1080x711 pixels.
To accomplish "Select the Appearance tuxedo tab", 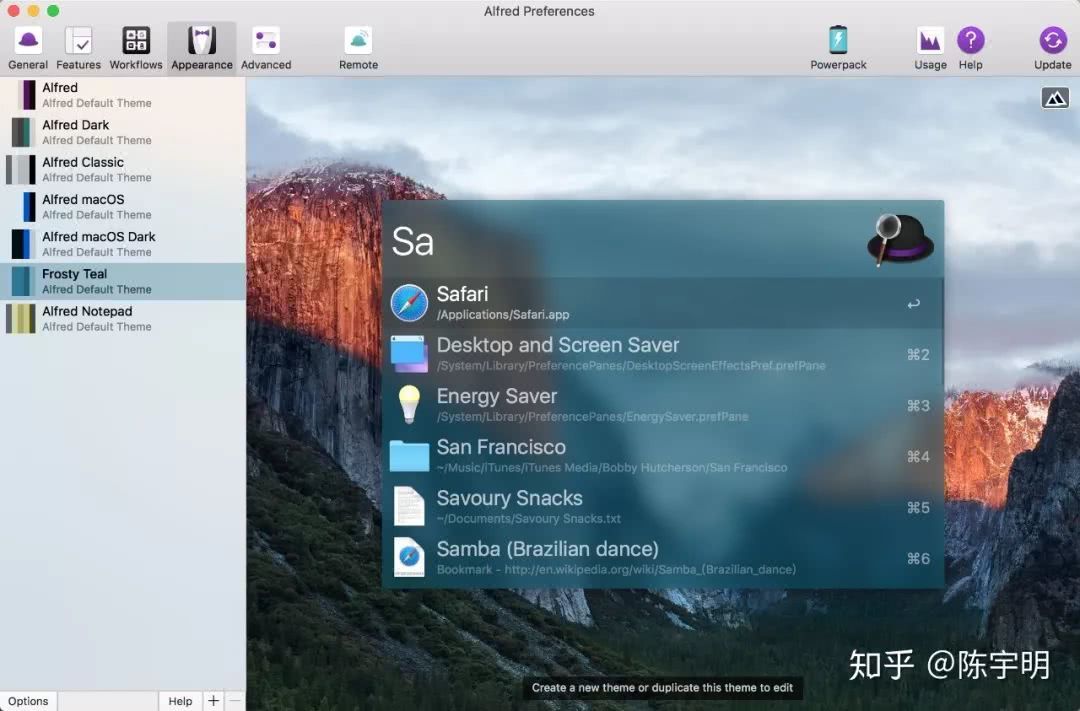I will pyautogui.click(x=202, y=48).
